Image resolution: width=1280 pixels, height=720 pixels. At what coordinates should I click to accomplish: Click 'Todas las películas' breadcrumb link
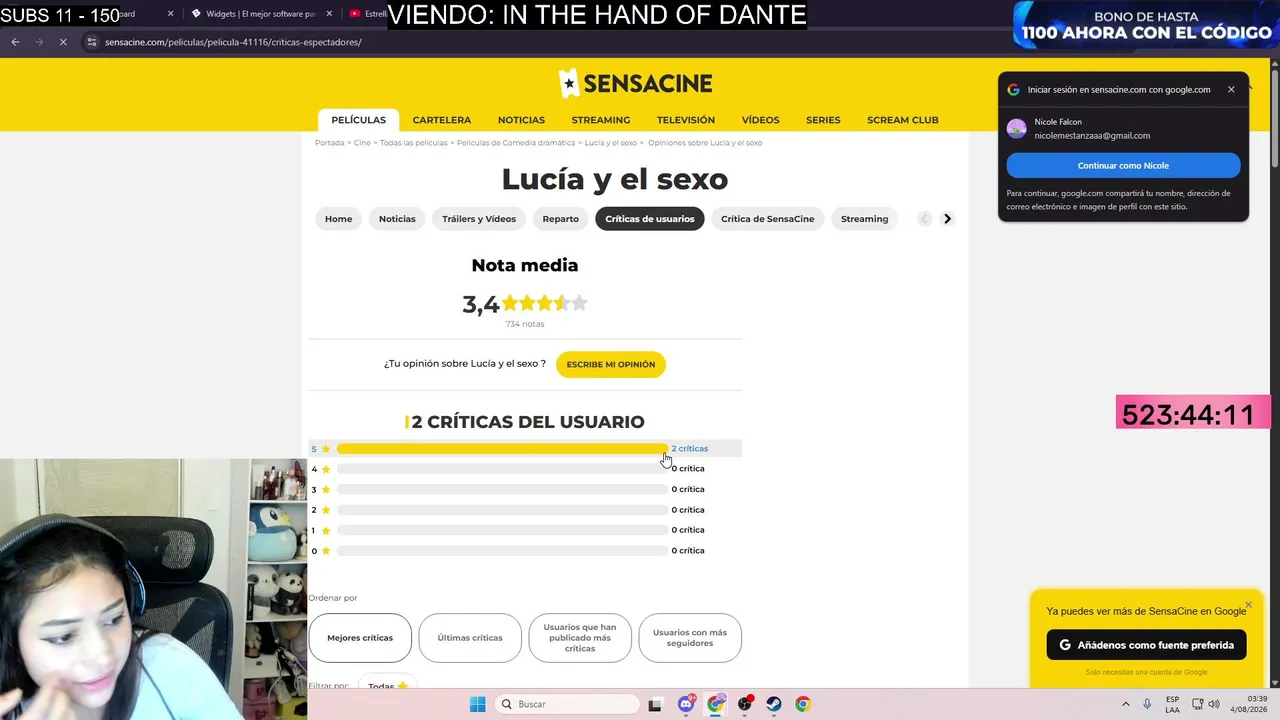414,143
